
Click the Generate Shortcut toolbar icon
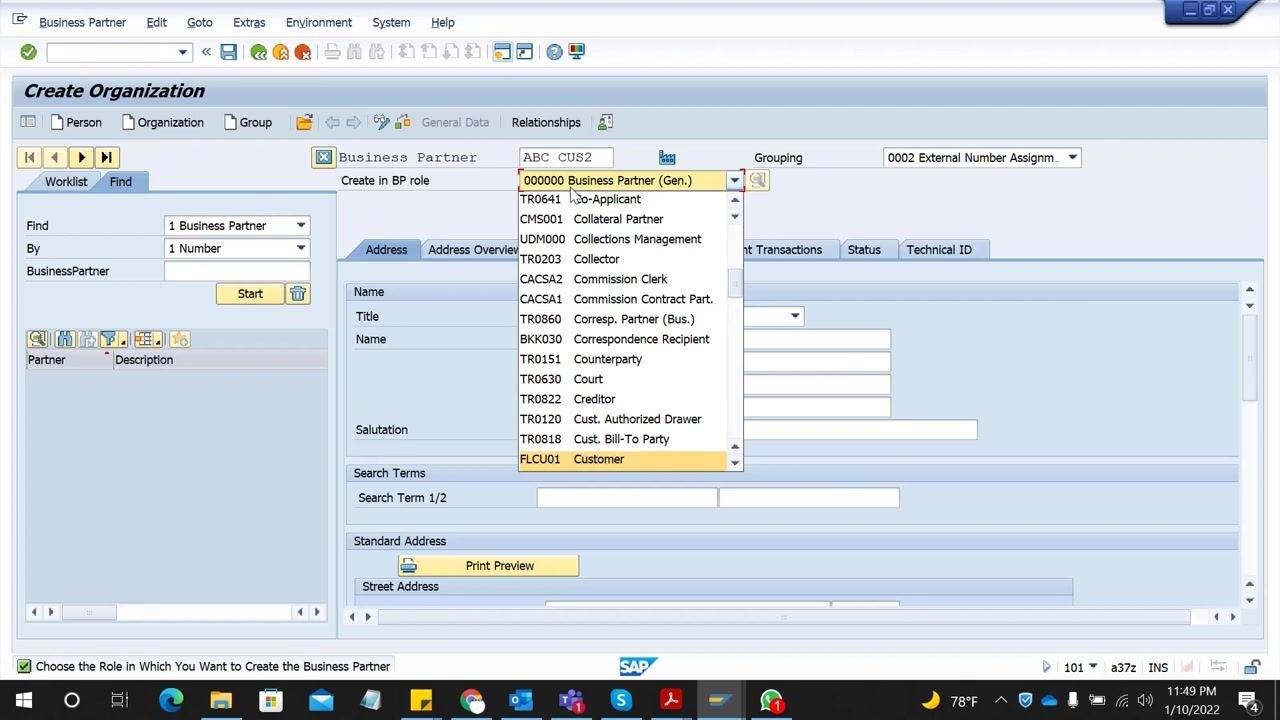(524, 52)
